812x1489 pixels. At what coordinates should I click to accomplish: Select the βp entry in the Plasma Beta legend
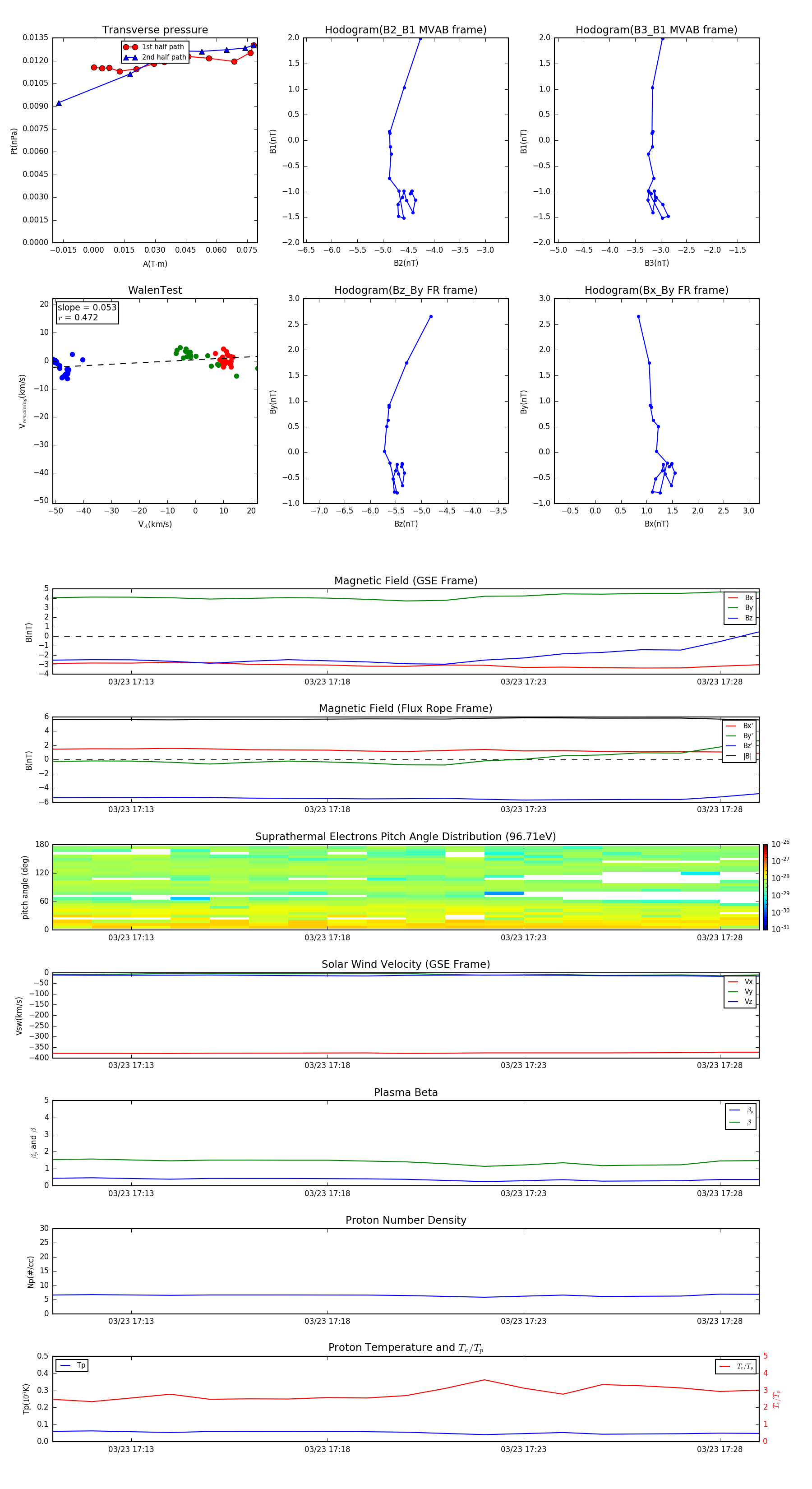point(741,1110)
